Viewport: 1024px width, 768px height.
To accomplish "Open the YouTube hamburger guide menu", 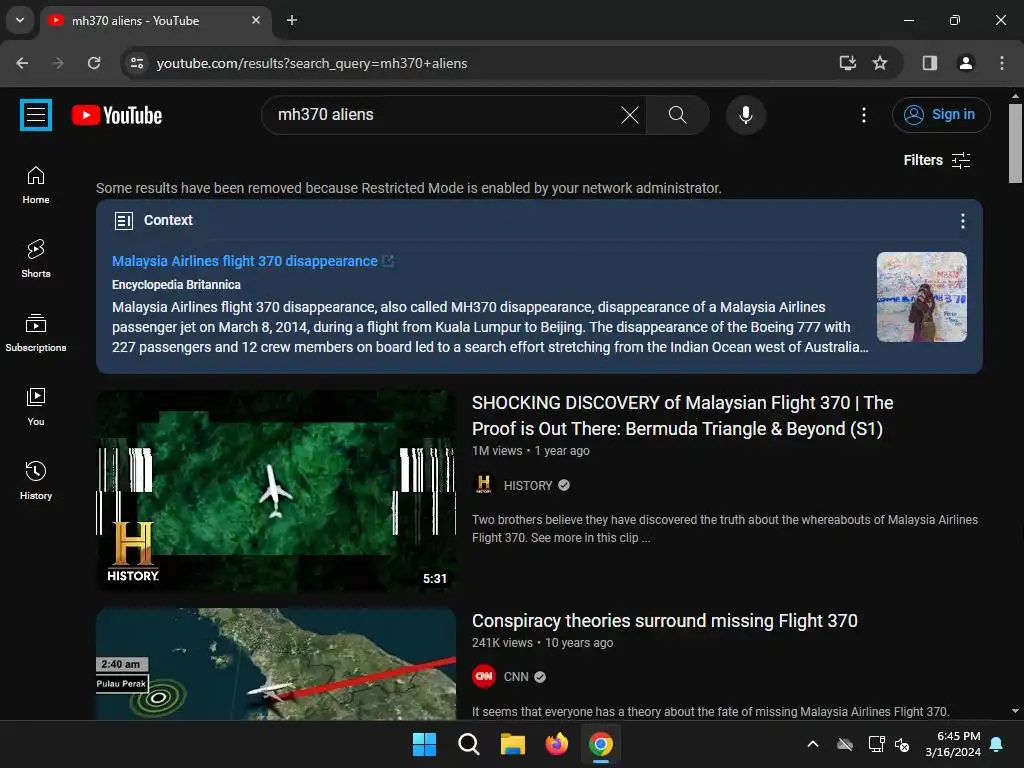I will coord(36,115).
